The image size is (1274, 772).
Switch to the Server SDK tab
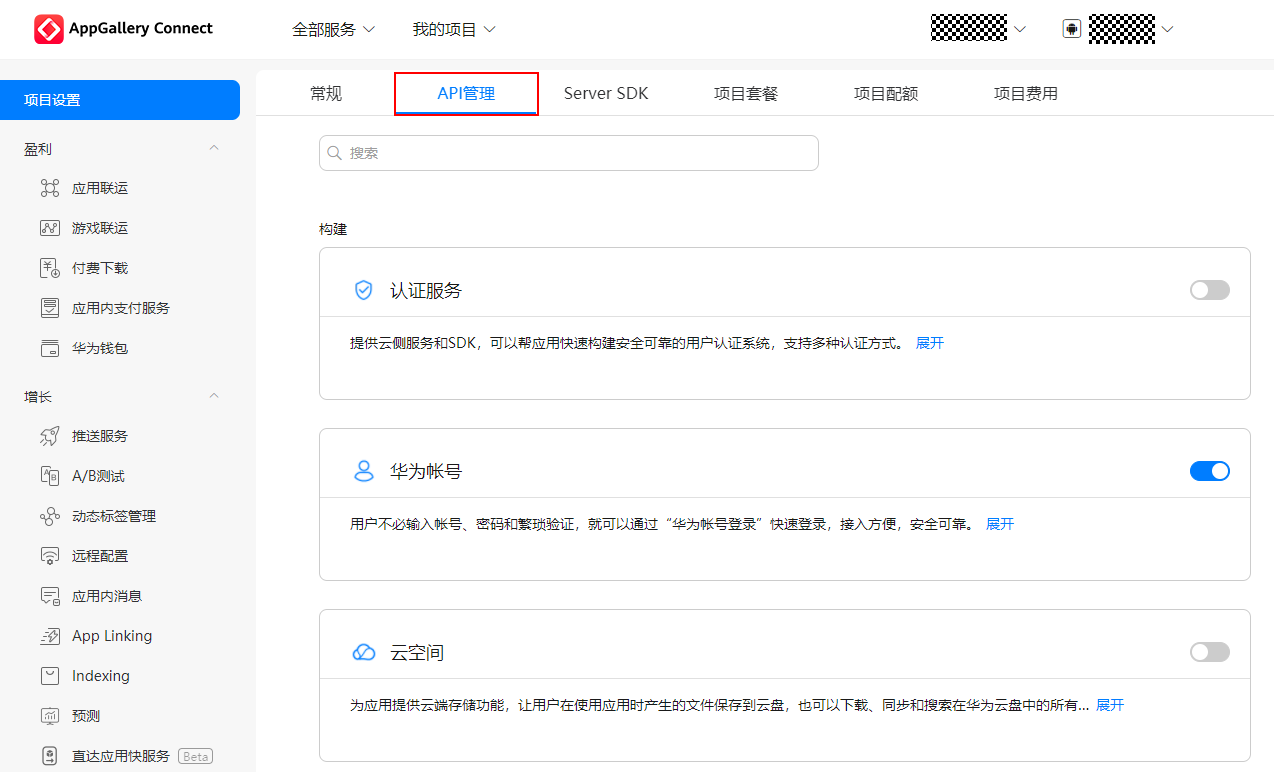coord(606,94)
